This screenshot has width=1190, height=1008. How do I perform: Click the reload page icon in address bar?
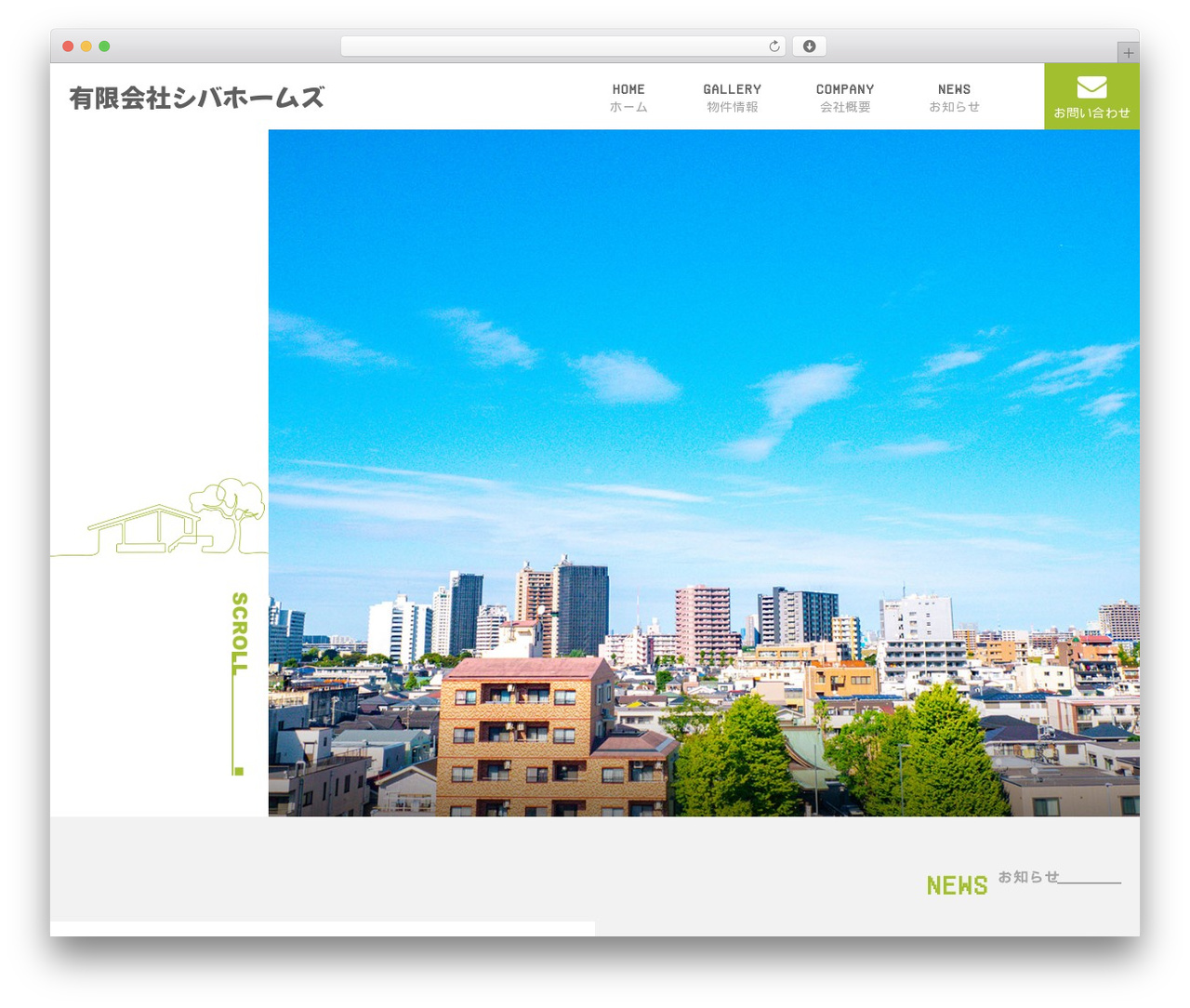(x=773, y=46)
